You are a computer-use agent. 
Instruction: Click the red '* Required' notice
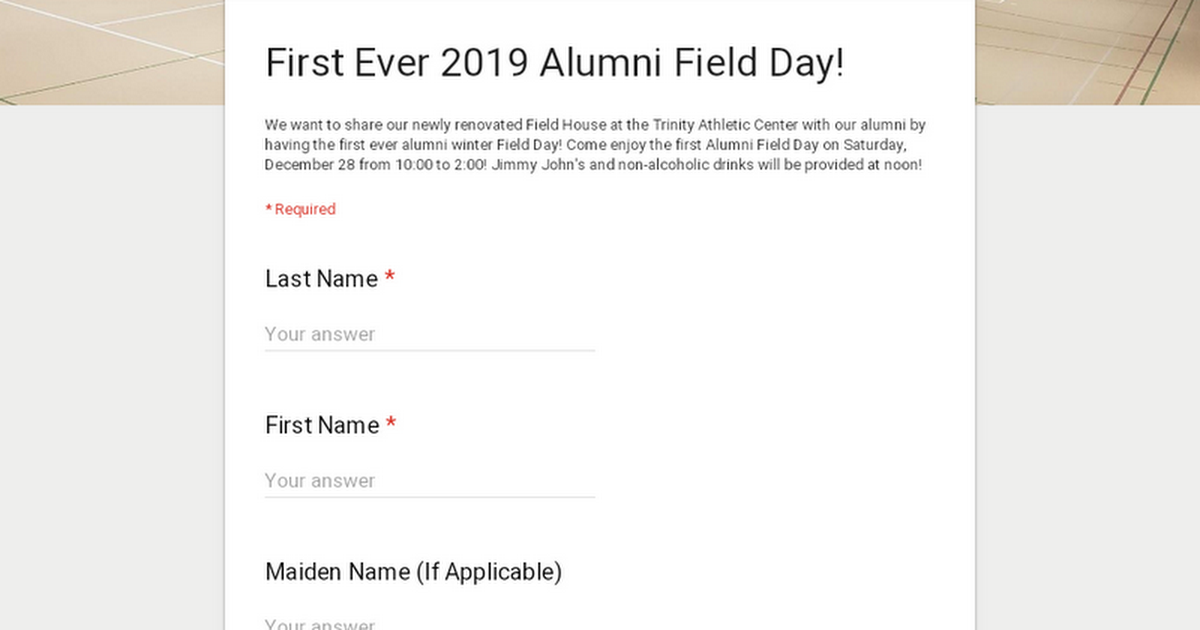[300, 209]
